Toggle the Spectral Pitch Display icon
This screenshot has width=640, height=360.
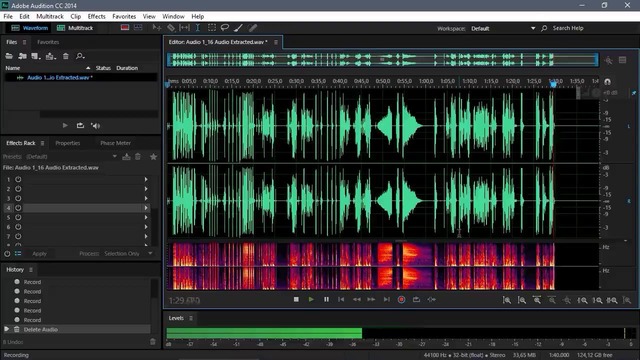click(x=138, y=28)
